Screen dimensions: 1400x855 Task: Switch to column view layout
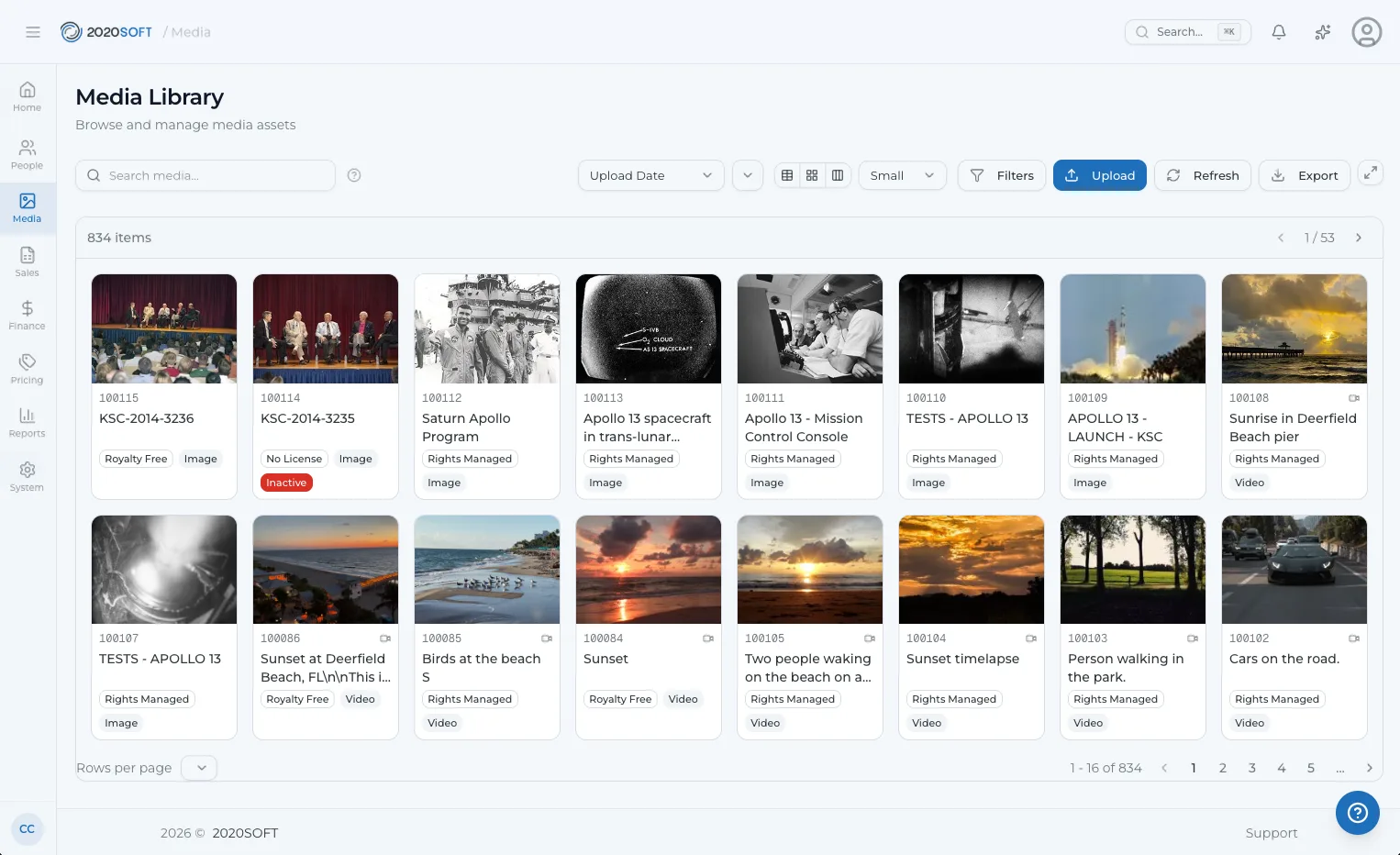point(838,175)
